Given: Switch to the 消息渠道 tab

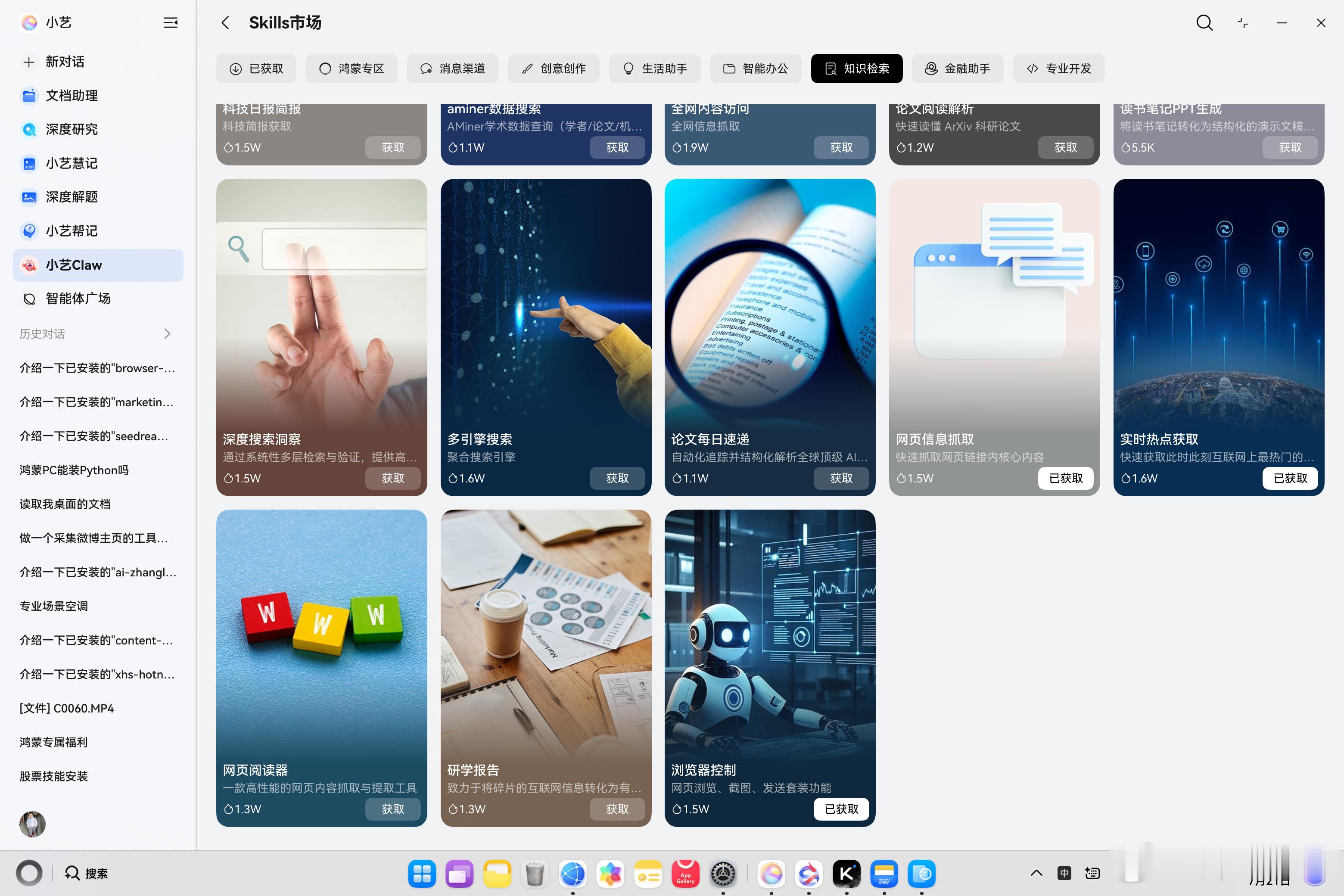Looking at the screenshot, I should (x=452, y=68).
